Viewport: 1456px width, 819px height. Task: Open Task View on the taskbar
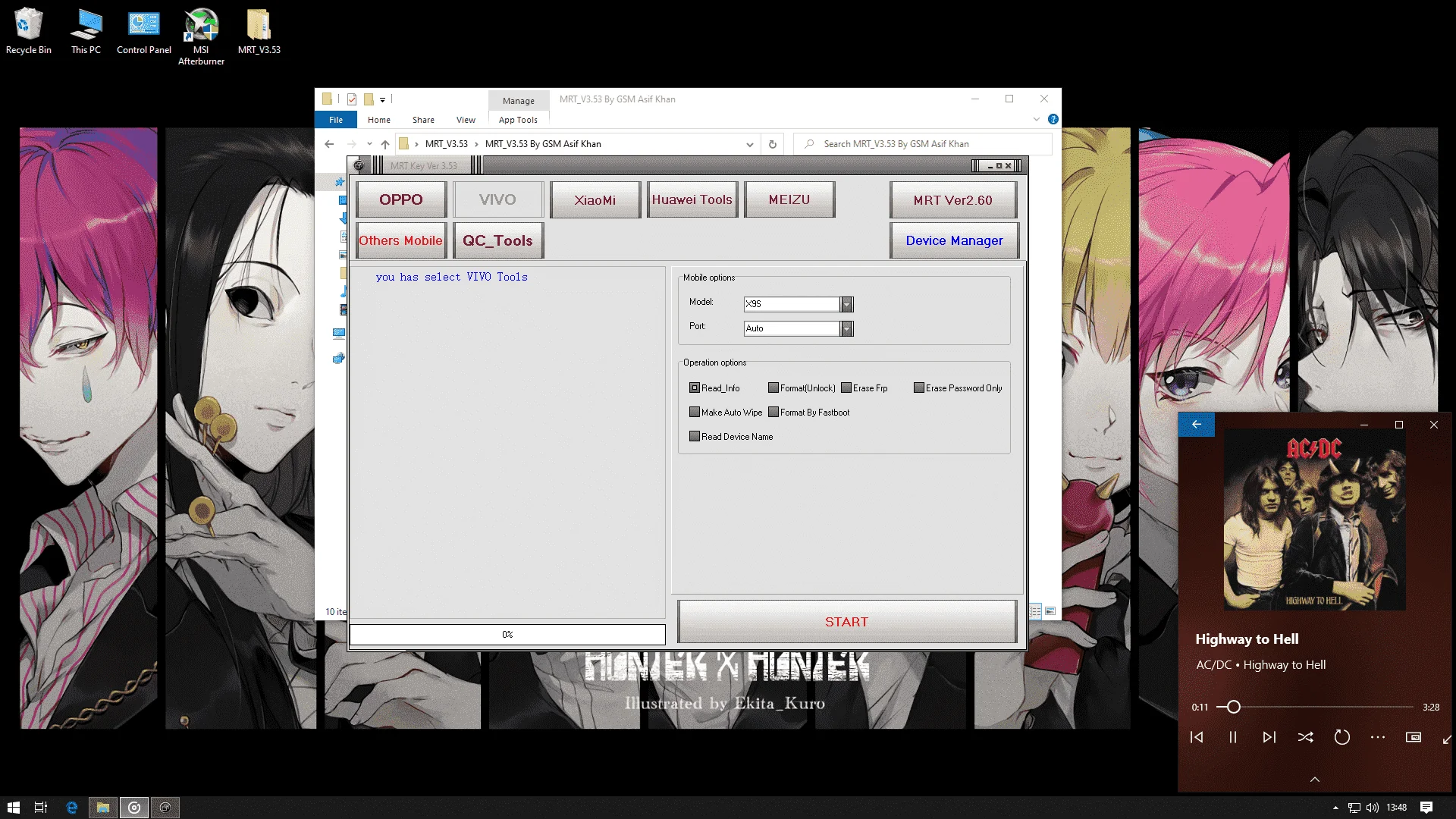tap(42, 808)
